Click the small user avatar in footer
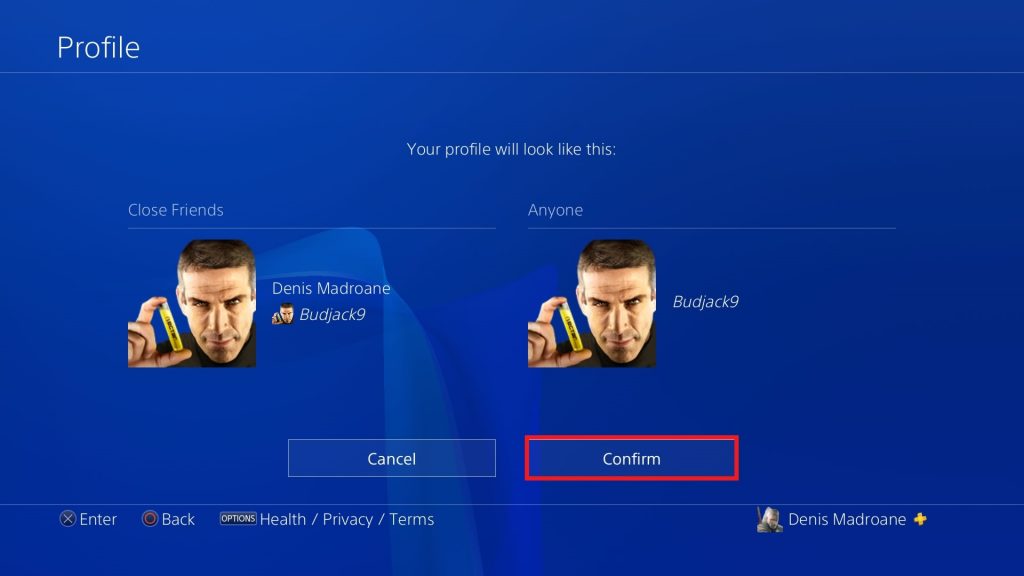Image resolution: width=1024 pixels, height=576 pixels. pos(769,520)
